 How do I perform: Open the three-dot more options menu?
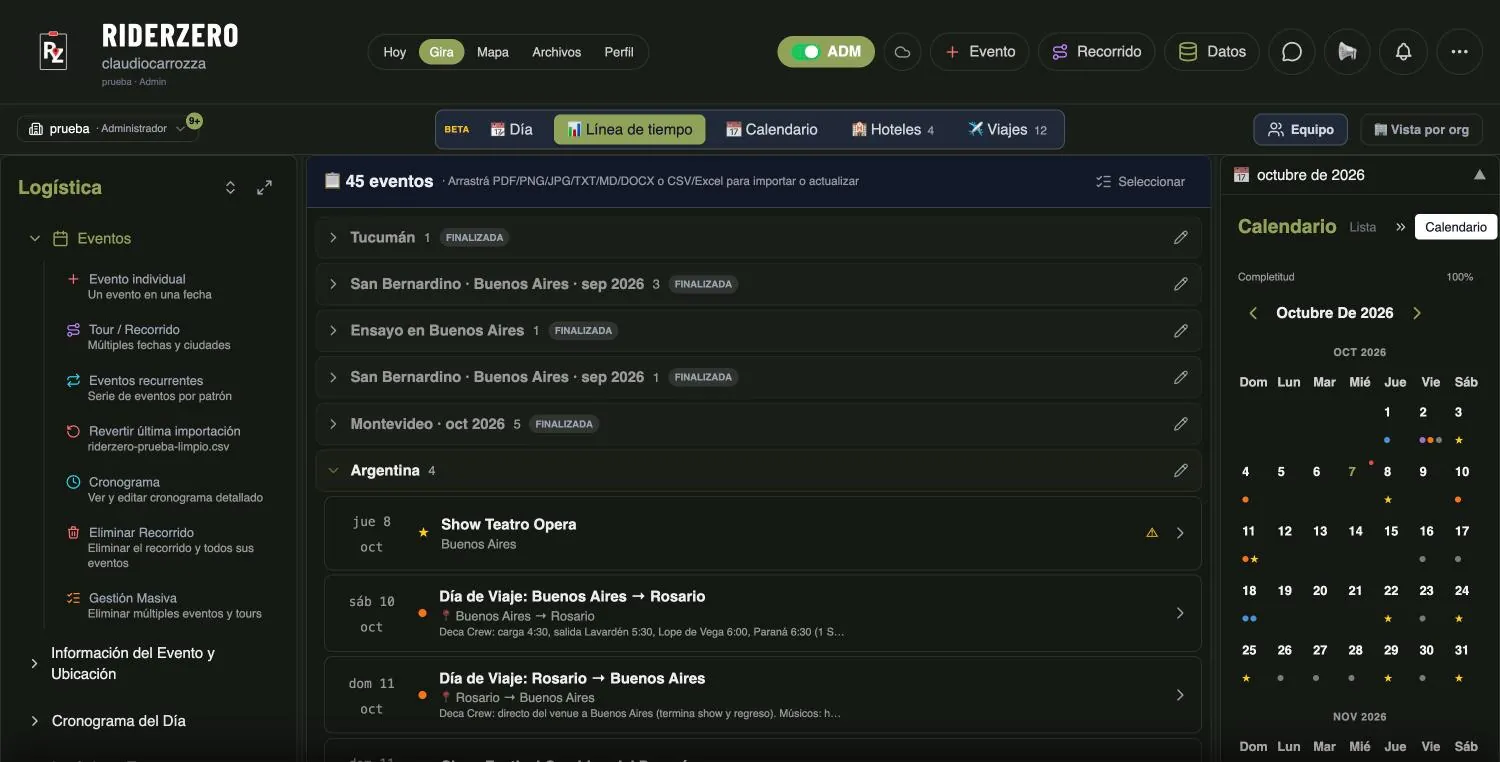(1460, 52)
